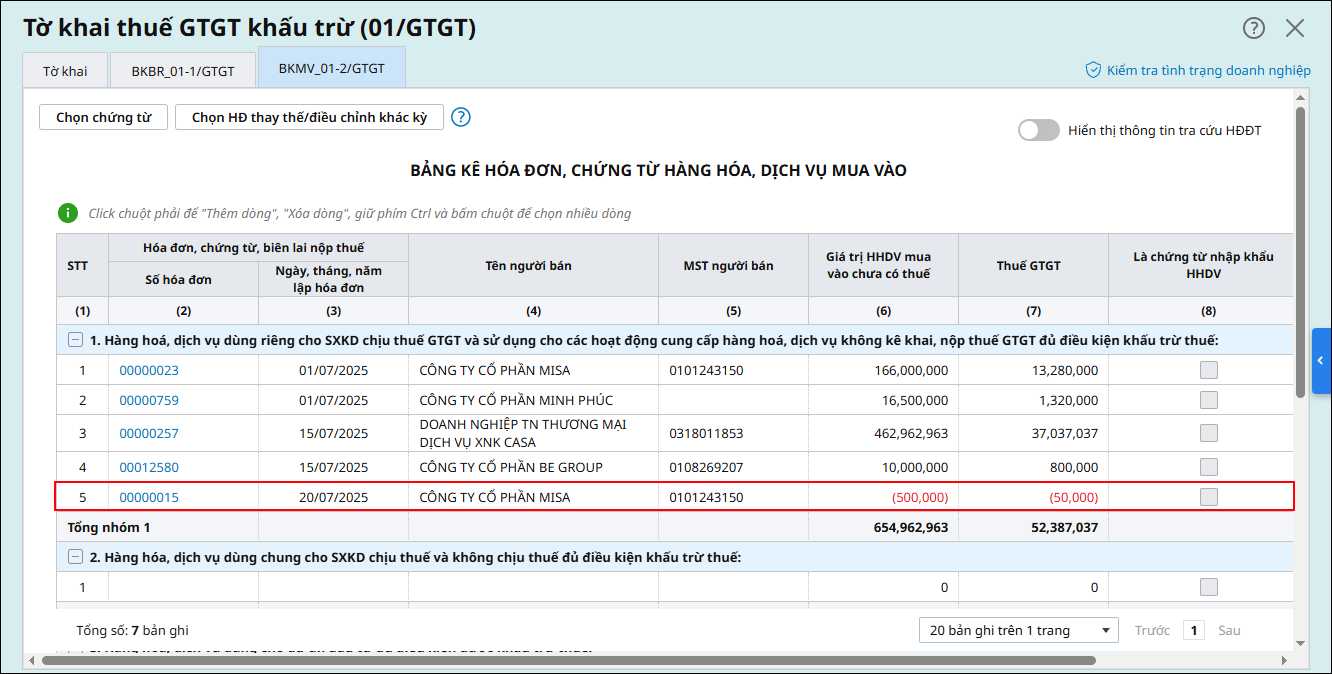Expand the blue side panel arrow
Image resolution: width=1332 pixels, height=674 pixels.
click(1321, 361)
